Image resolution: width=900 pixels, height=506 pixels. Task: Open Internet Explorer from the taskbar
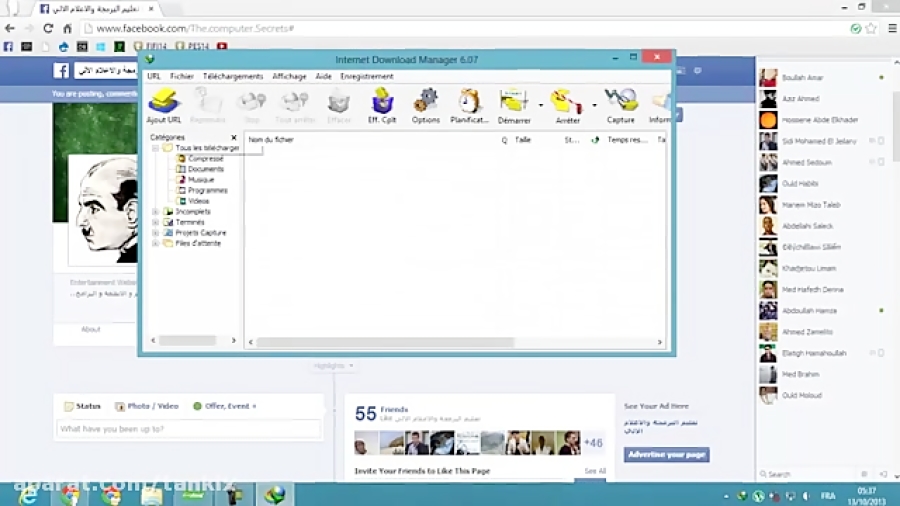click(28, 495)
